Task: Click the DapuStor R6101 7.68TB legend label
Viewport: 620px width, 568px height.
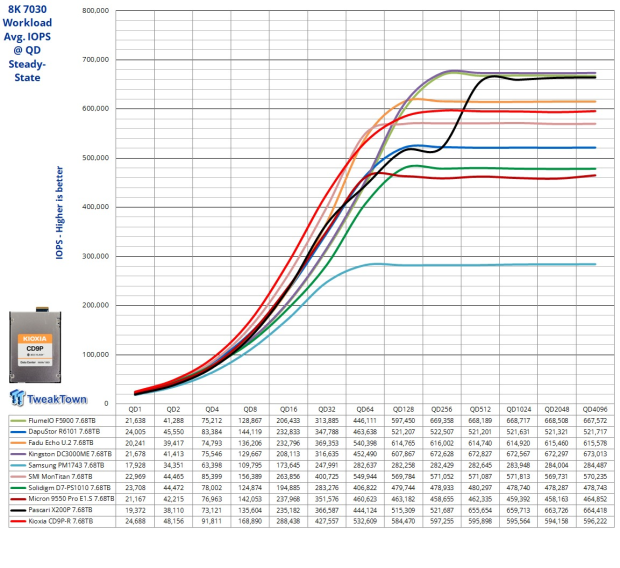Action: pyautogui.click(x=64, y=432)
